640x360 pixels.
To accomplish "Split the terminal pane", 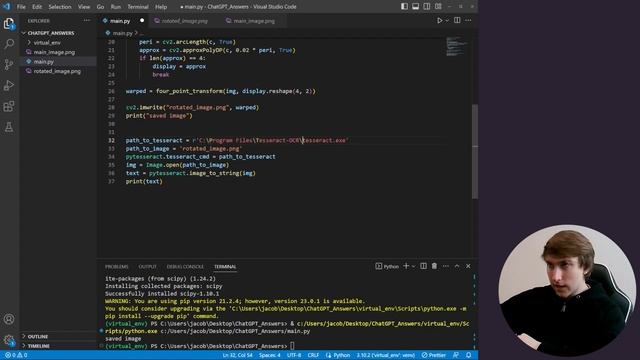I will pos(423,266).
